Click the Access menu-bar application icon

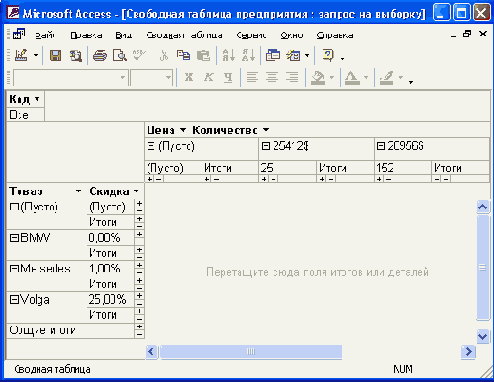19,34
